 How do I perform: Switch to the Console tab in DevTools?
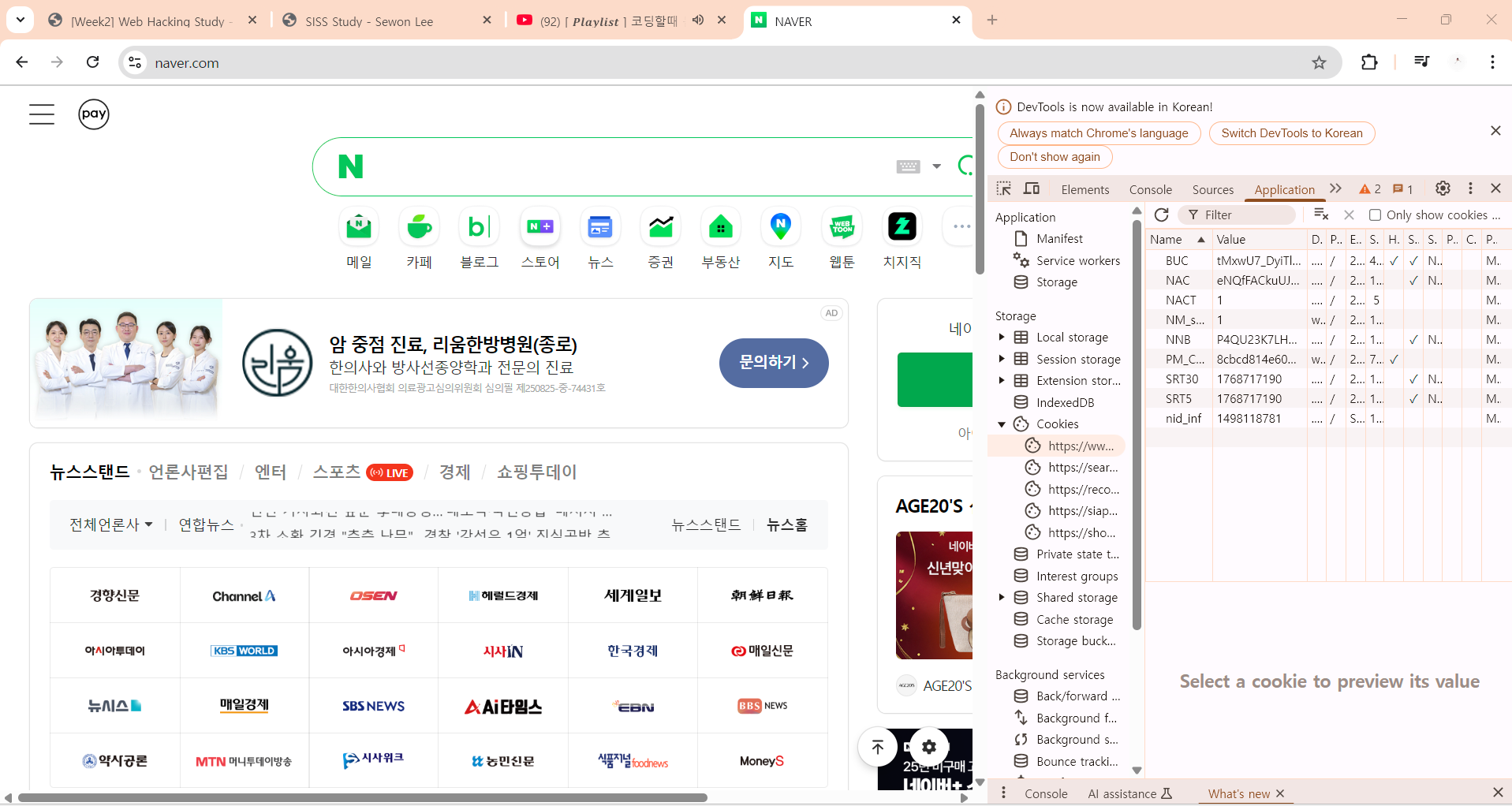(x=1149, y=189)
